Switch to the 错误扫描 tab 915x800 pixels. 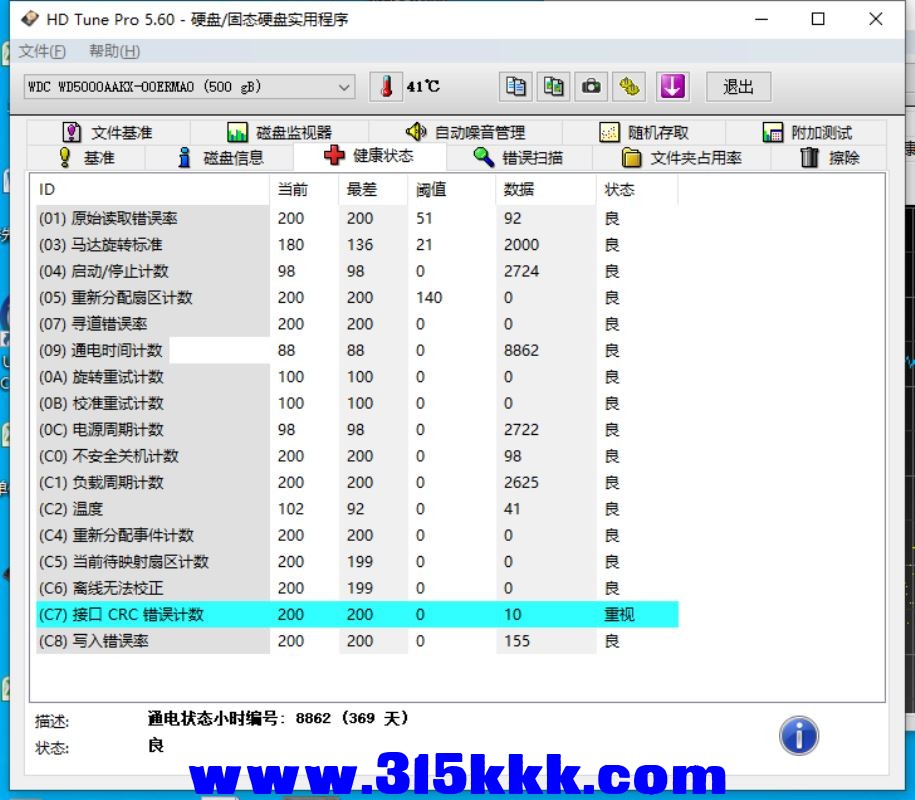pos(518,158)
